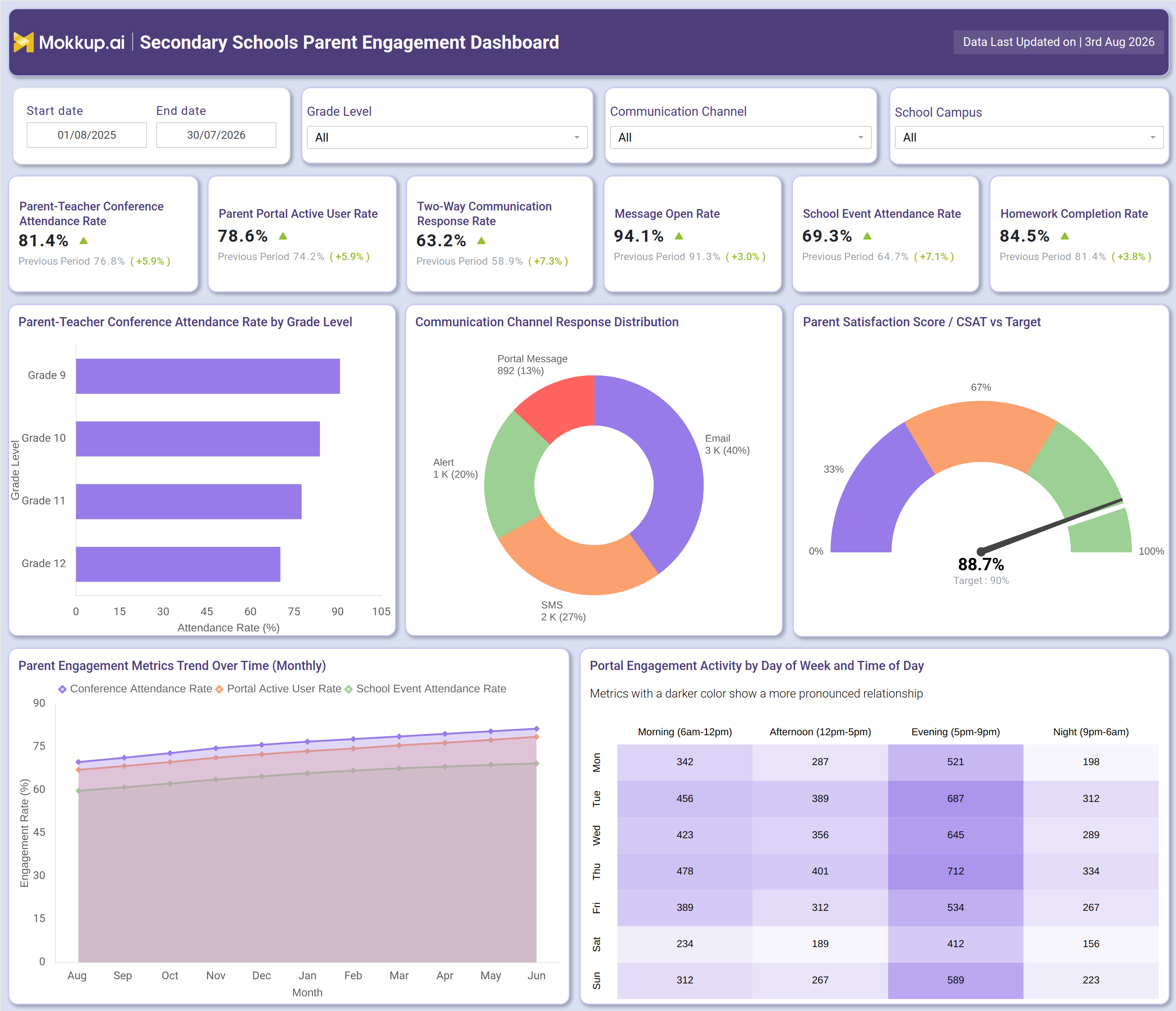Select the Grade 10 bar
Image resolution: width=1176 pixels, height=1011 pixels.
coord(198,439)
